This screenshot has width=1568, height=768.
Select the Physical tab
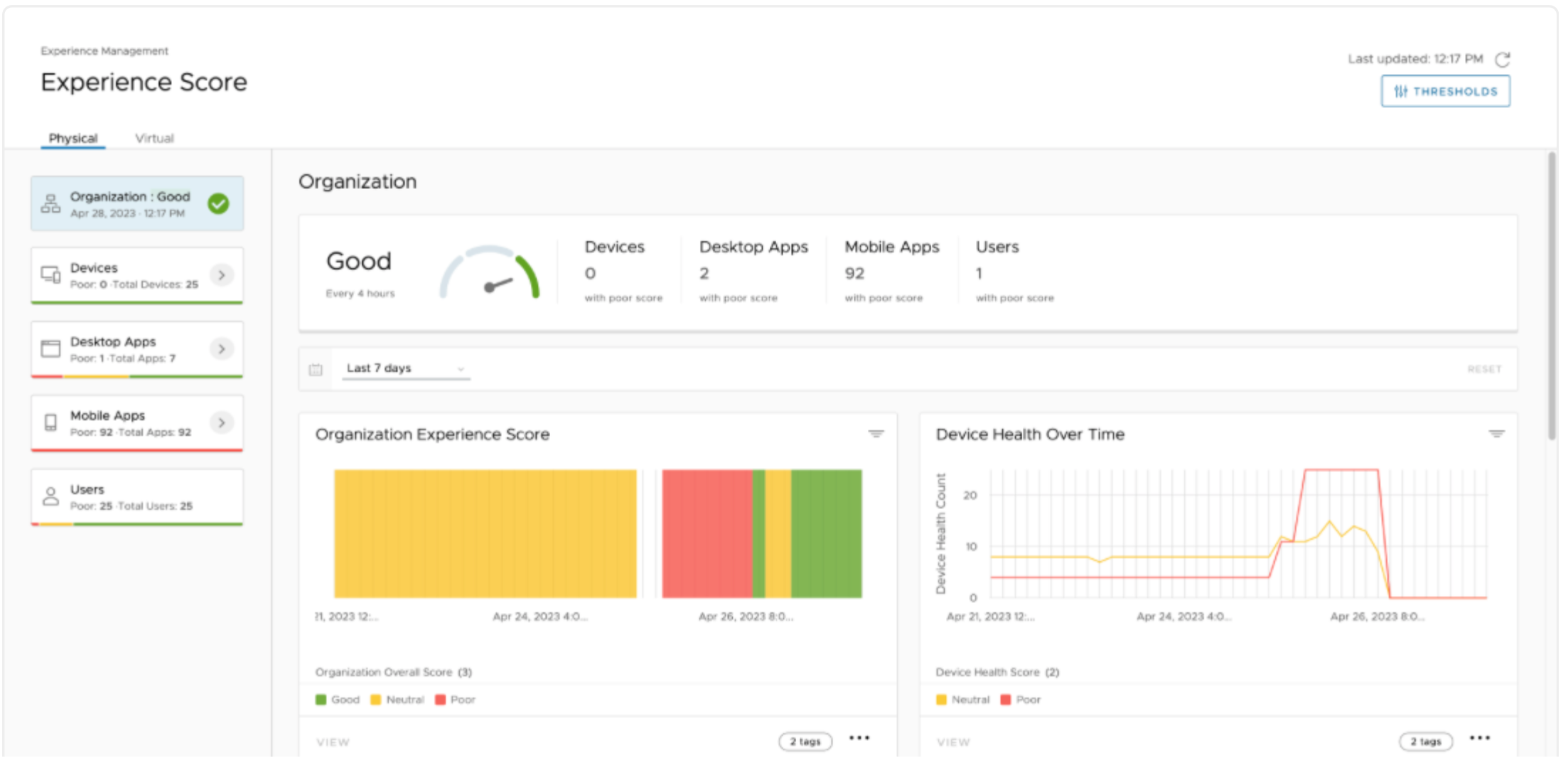[x=73, y=138]
